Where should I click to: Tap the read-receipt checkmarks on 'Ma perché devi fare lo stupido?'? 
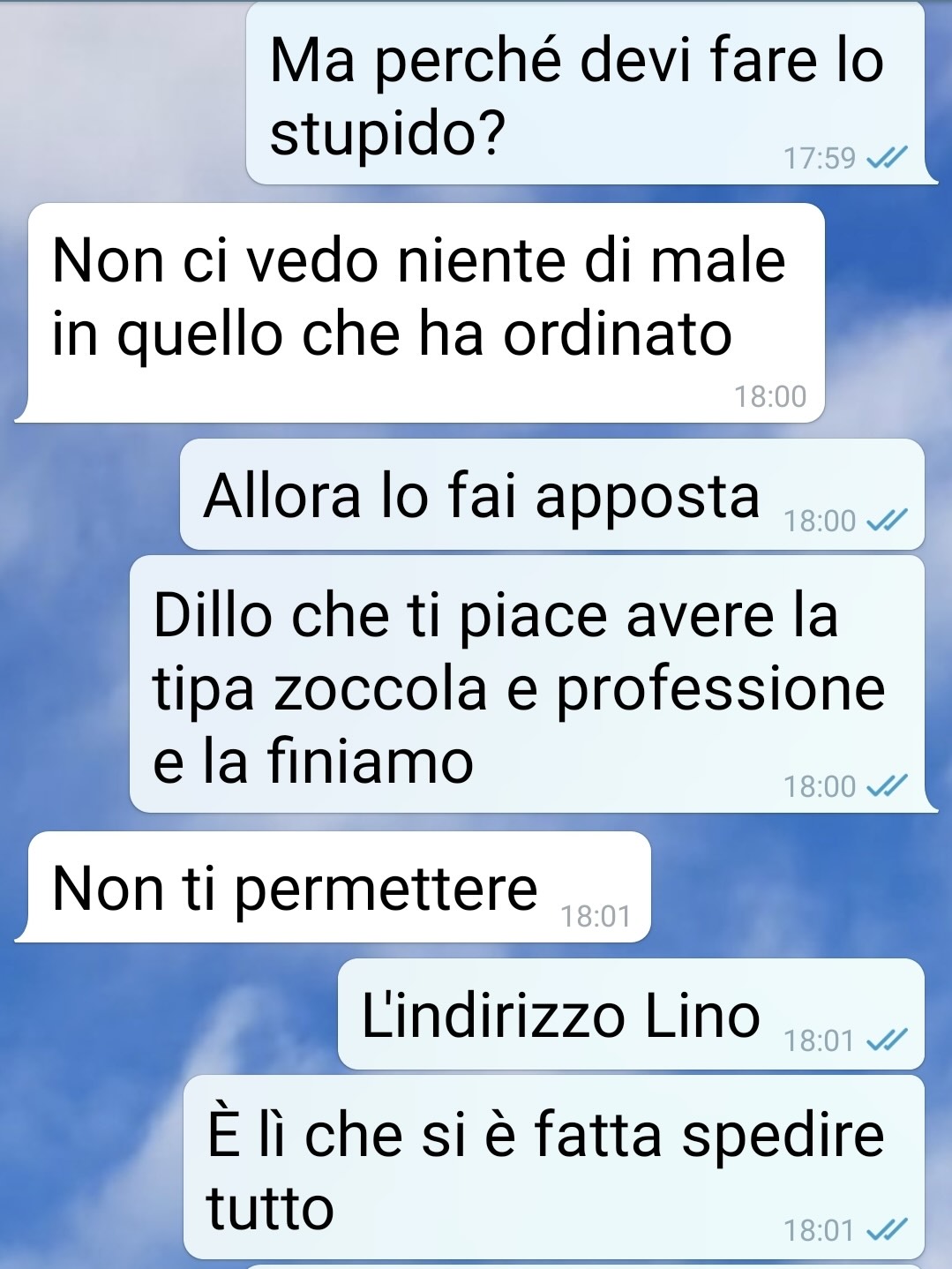coord(886,158)
